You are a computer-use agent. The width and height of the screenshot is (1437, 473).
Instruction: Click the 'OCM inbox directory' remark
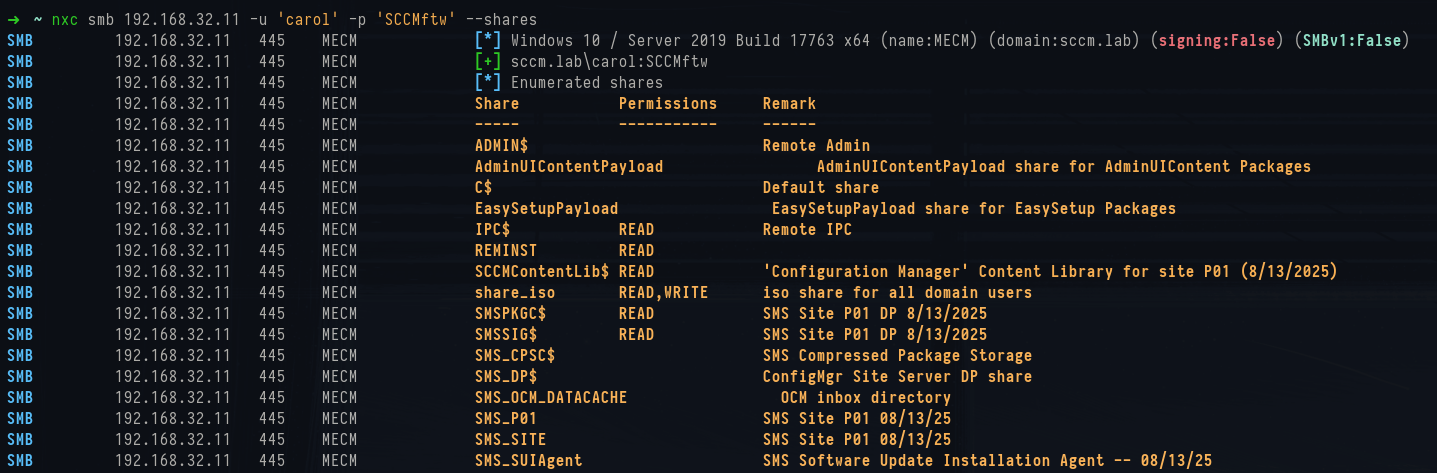pos(866,398)
